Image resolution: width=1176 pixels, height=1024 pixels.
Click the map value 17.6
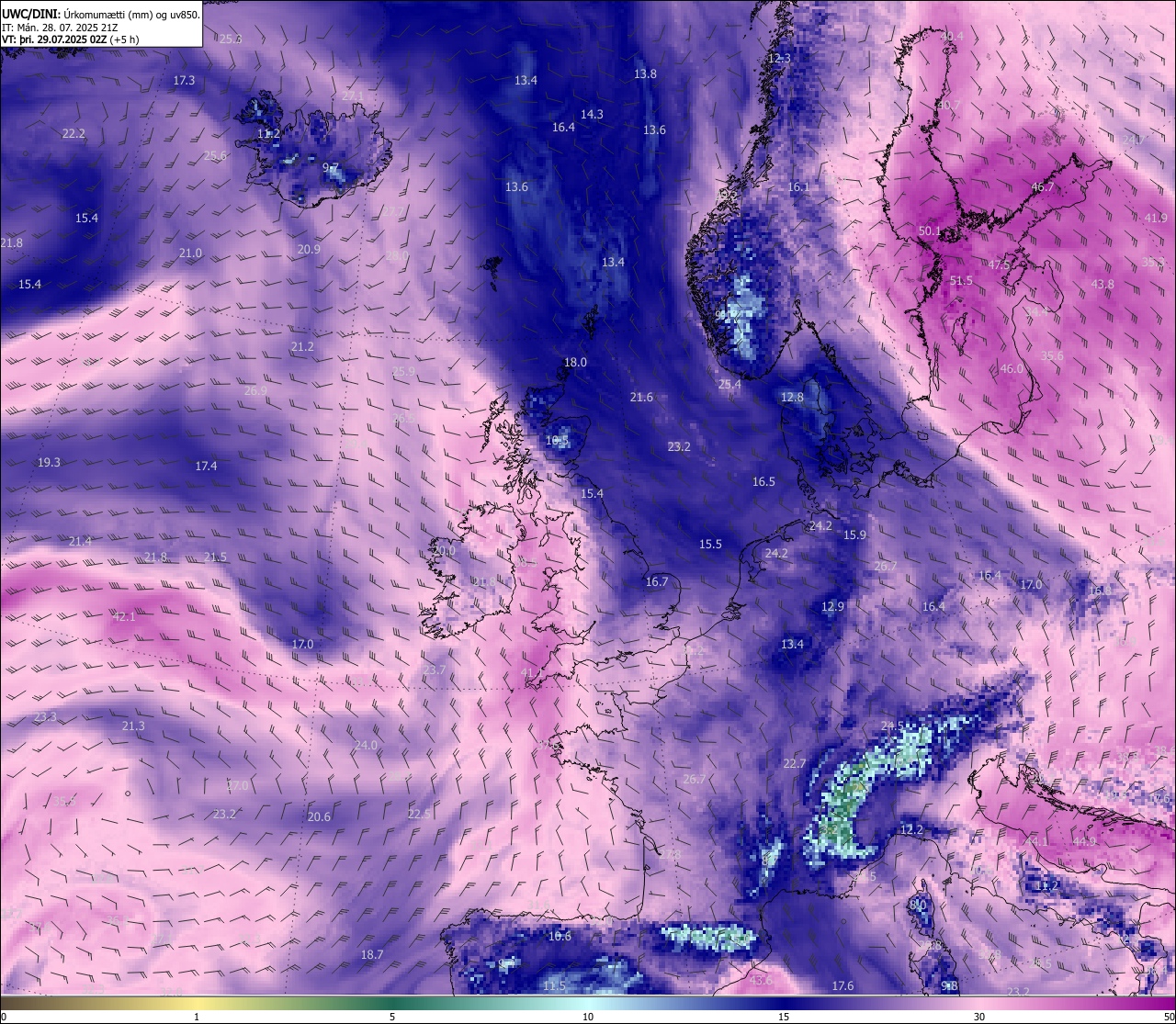[842, 986]
